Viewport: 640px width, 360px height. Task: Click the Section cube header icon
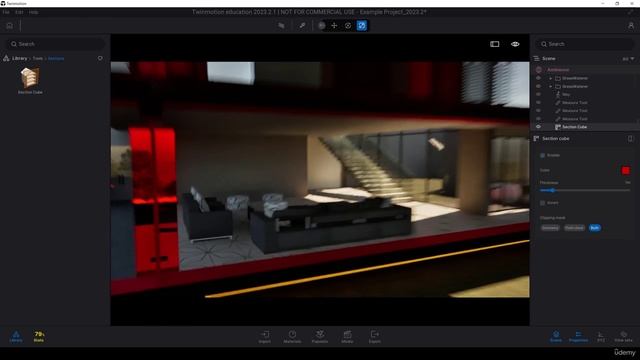[536, 139]
